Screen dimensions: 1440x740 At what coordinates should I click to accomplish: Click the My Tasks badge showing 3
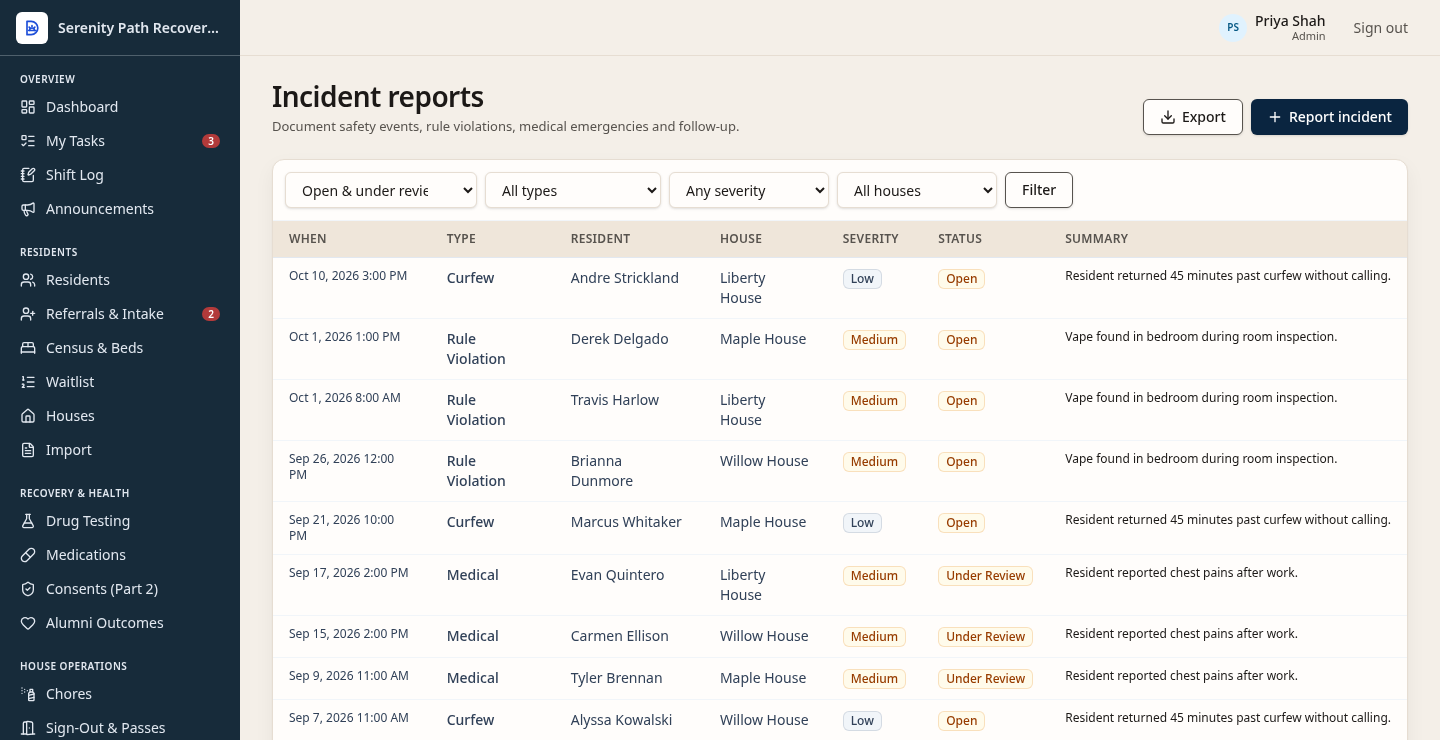coord(211,141)
